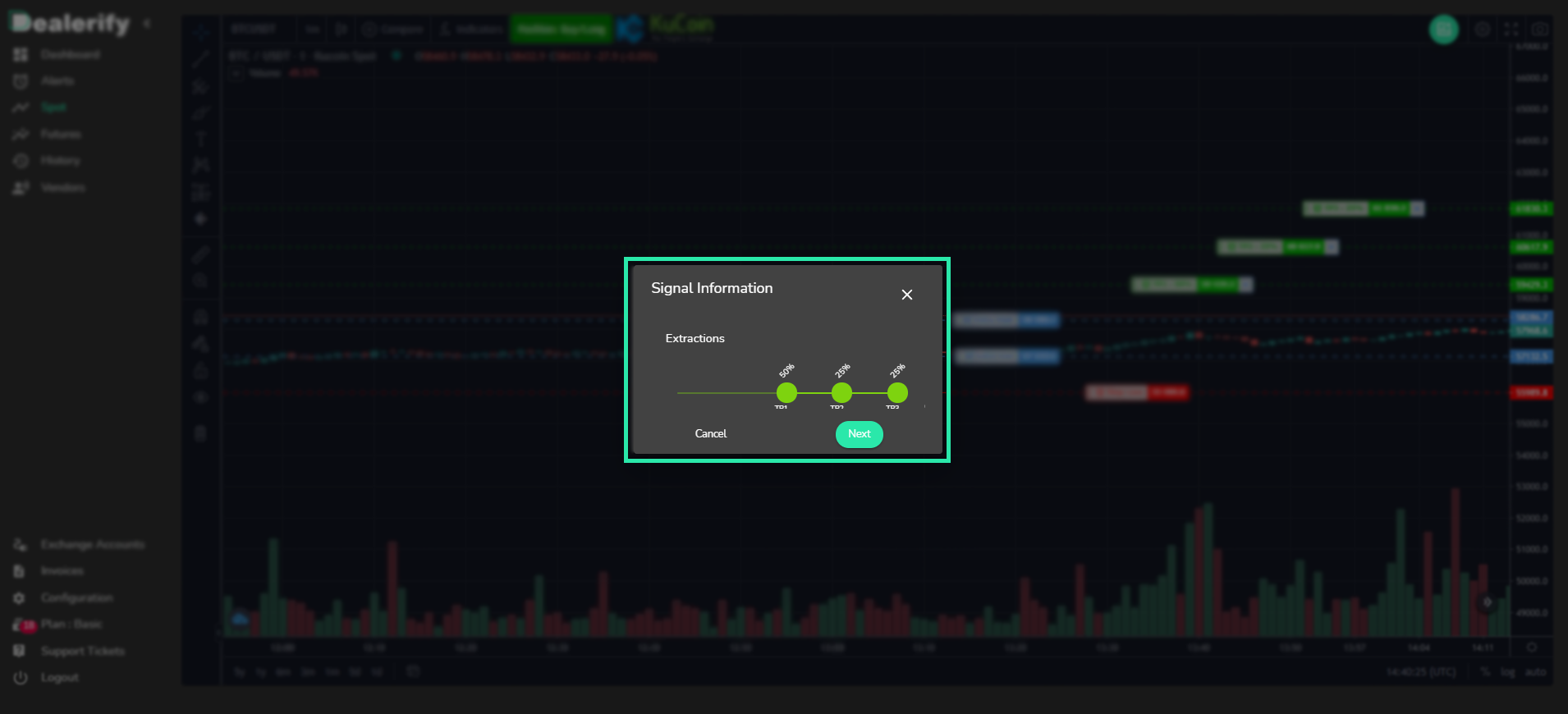Close the Signal Information dialog
This screenshot has height=714, width=1568.
coord(906,295)
